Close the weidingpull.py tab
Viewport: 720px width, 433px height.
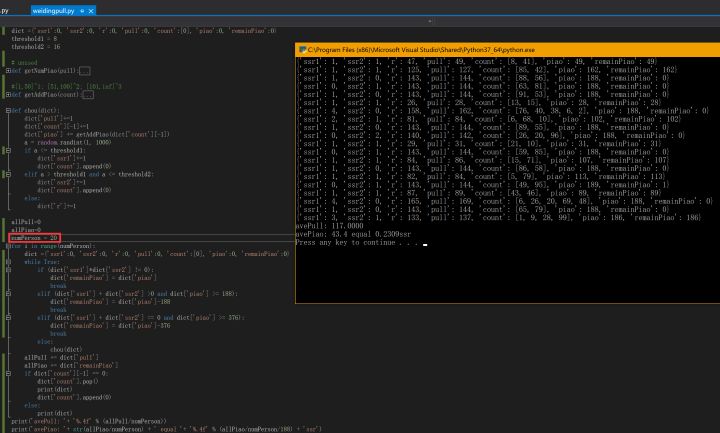click(x=92, y=9)
